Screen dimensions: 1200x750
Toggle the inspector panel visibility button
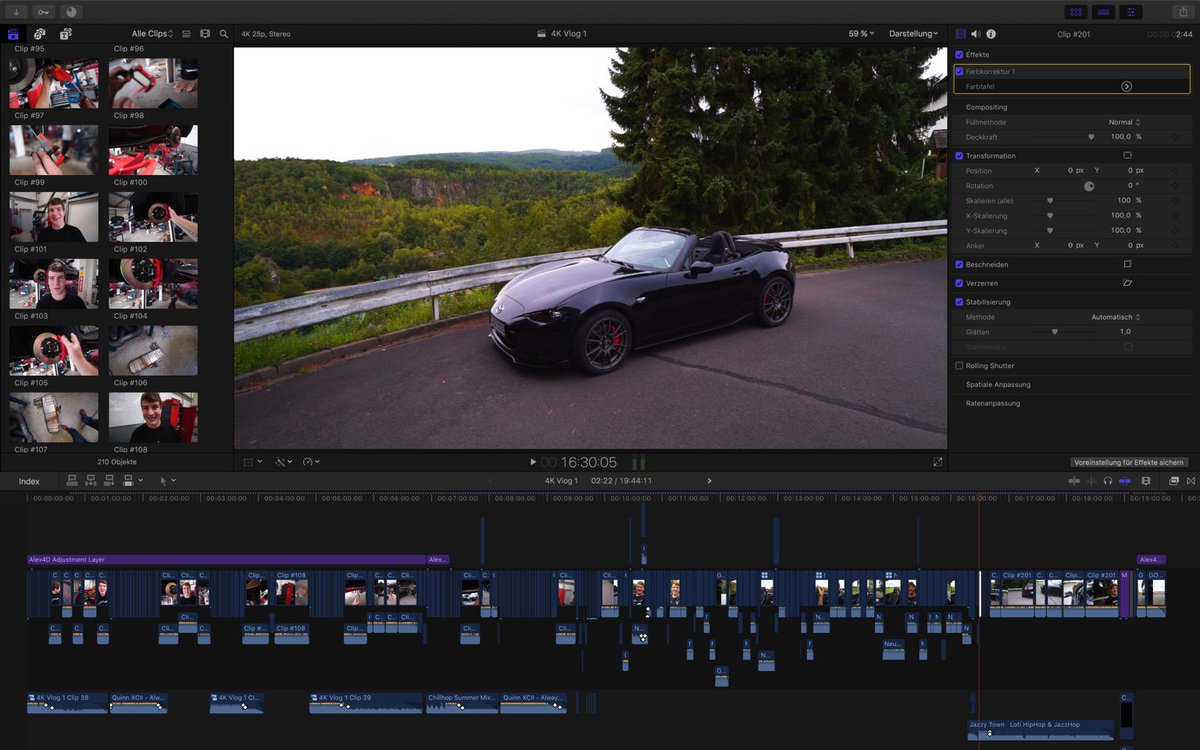pos(1132,12)
